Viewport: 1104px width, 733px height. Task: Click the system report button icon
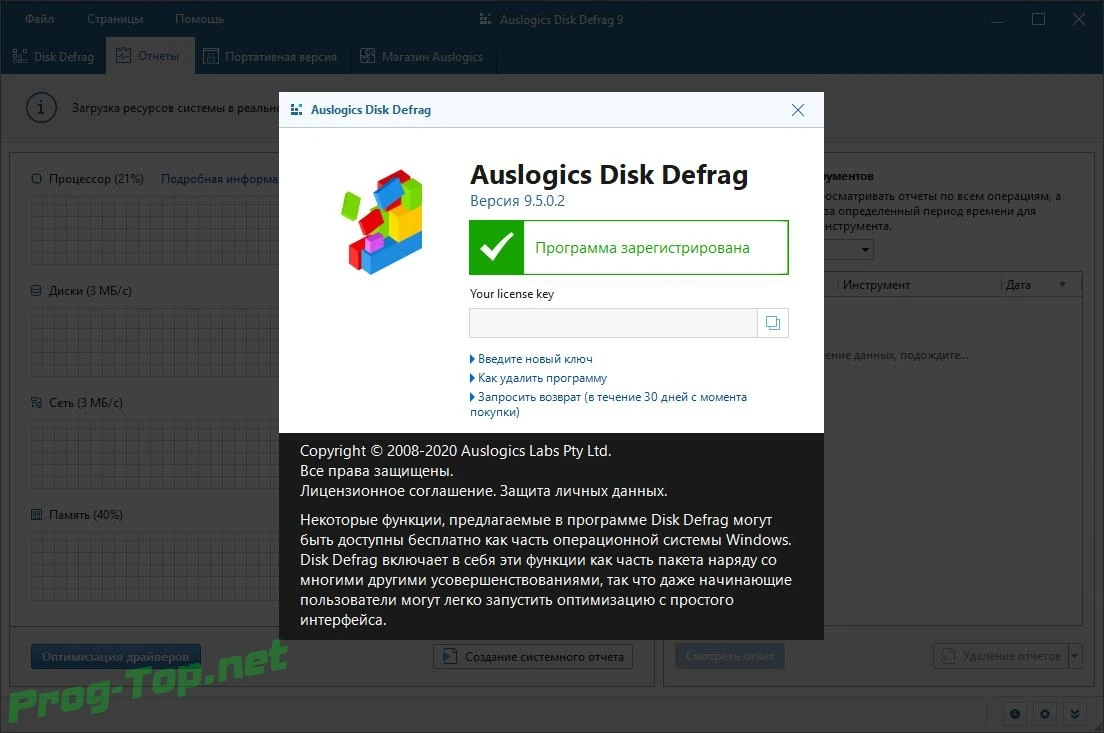pos(449,656)
